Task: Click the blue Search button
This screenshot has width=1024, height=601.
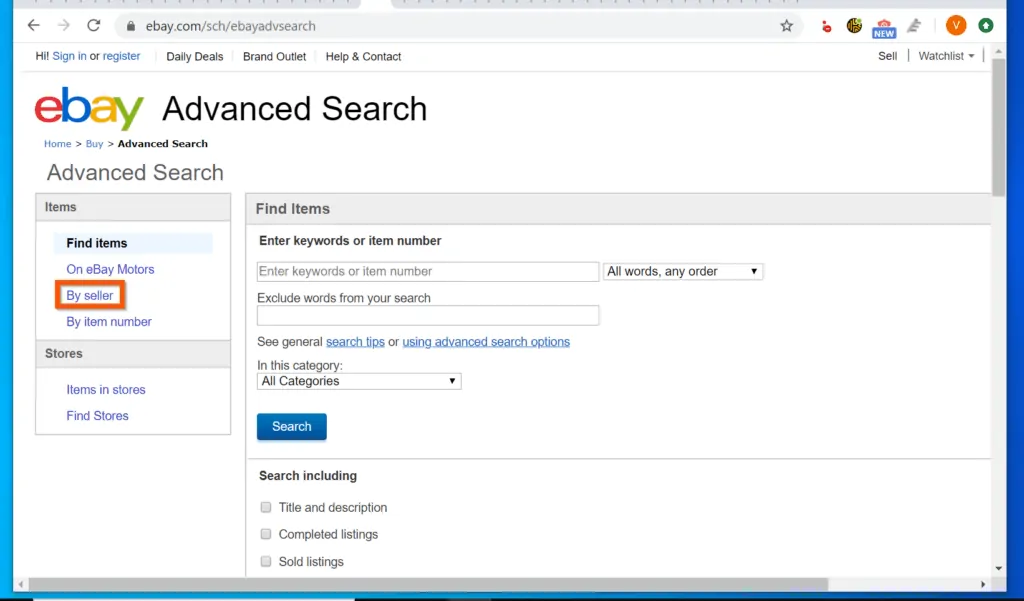Action: point(291,427)
